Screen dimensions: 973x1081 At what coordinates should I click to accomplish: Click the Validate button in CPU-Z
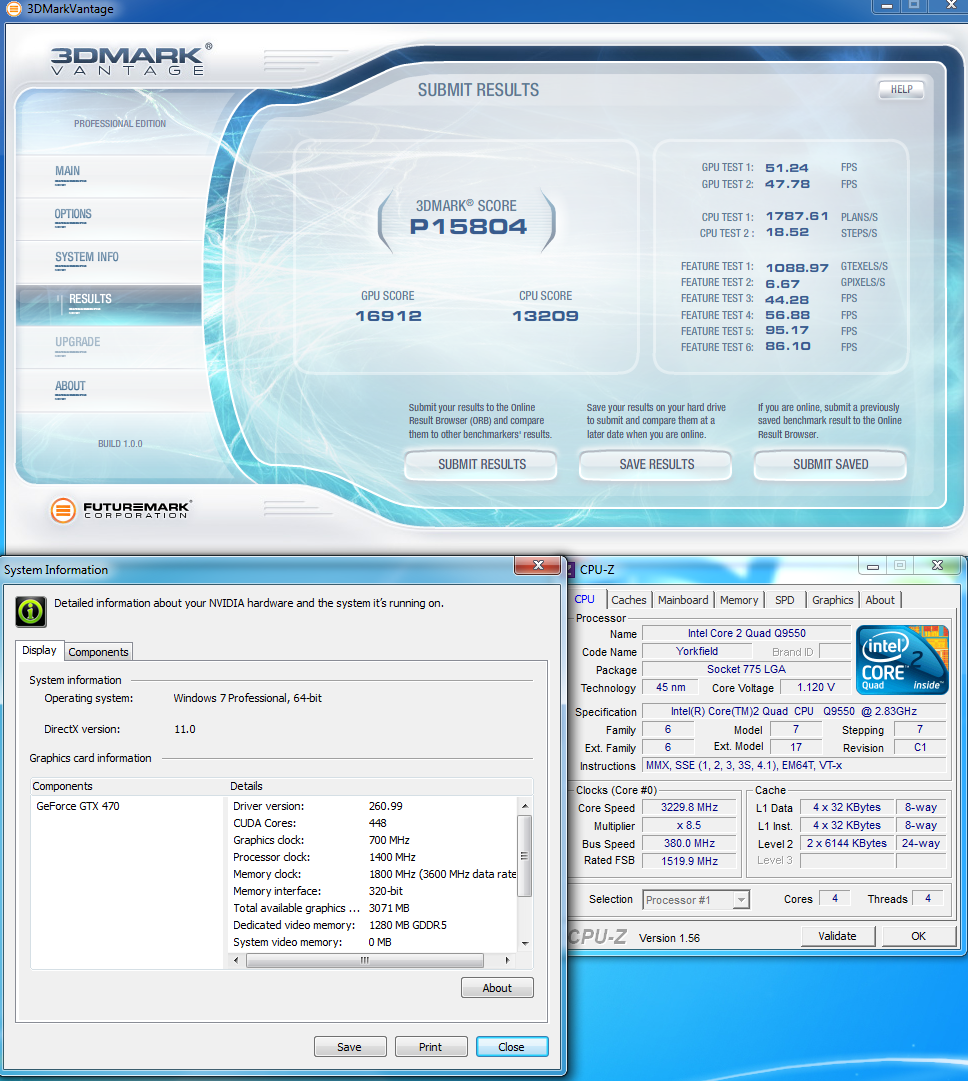click(x=838, y=936)
